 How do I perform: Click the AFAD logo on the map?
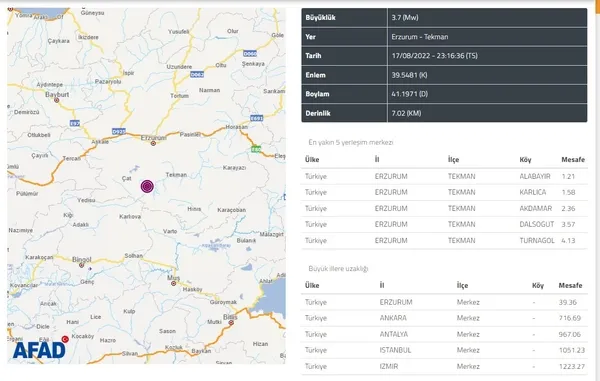[40, 348]
